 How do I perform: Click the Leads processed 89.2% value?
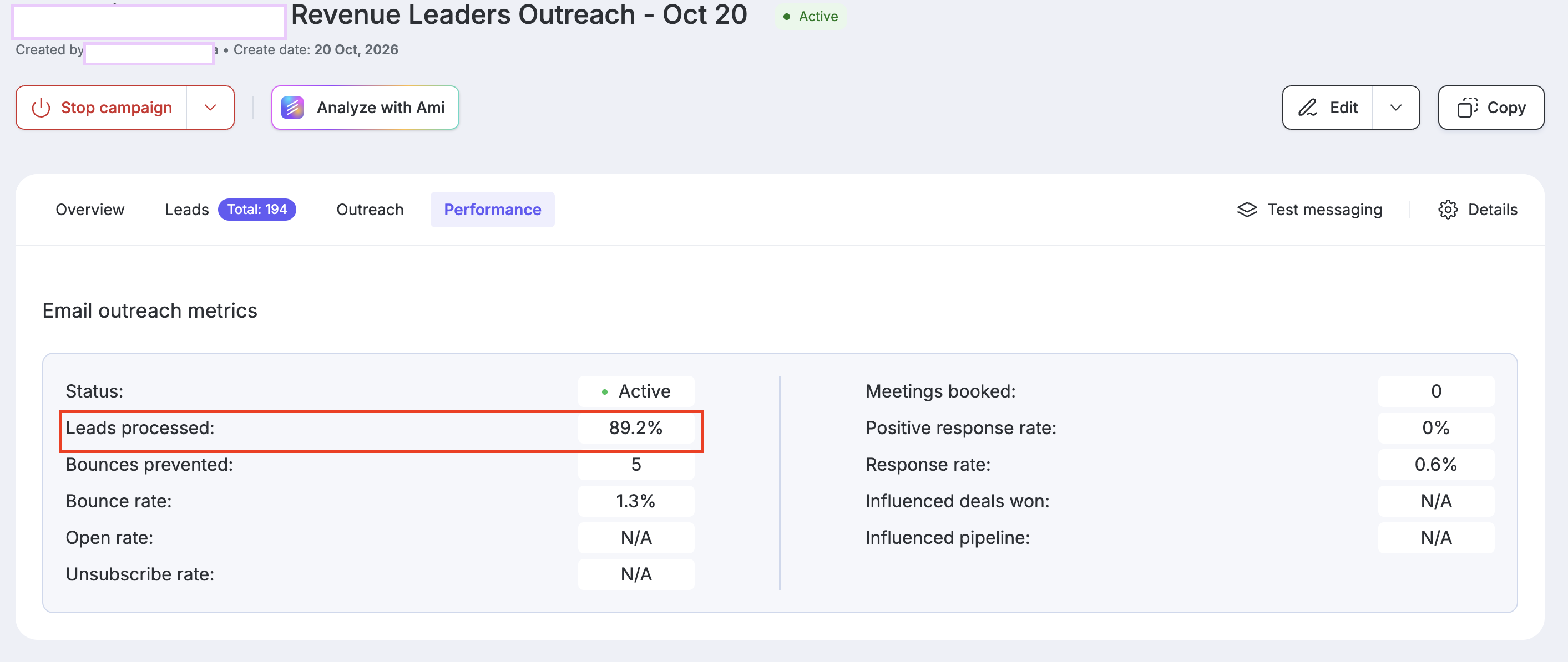(636, 429)
